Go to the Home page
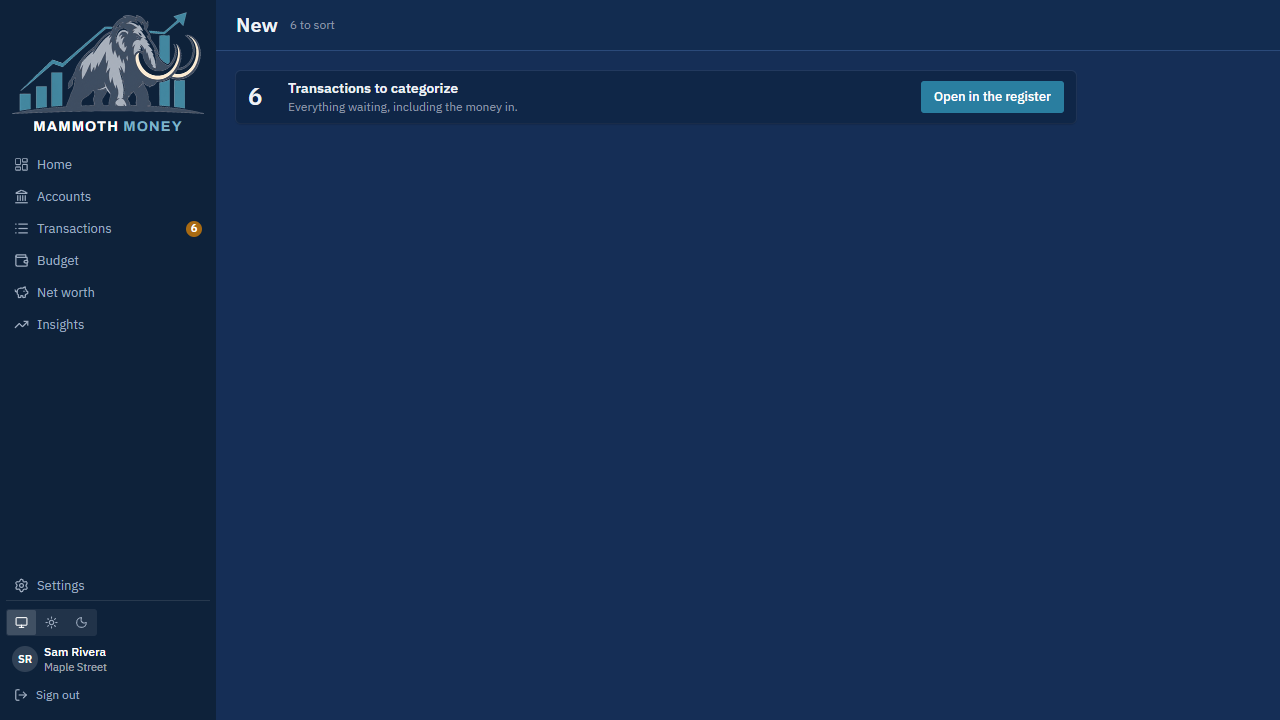This screenshot has height=720, width=1280. tap(108, 165)
